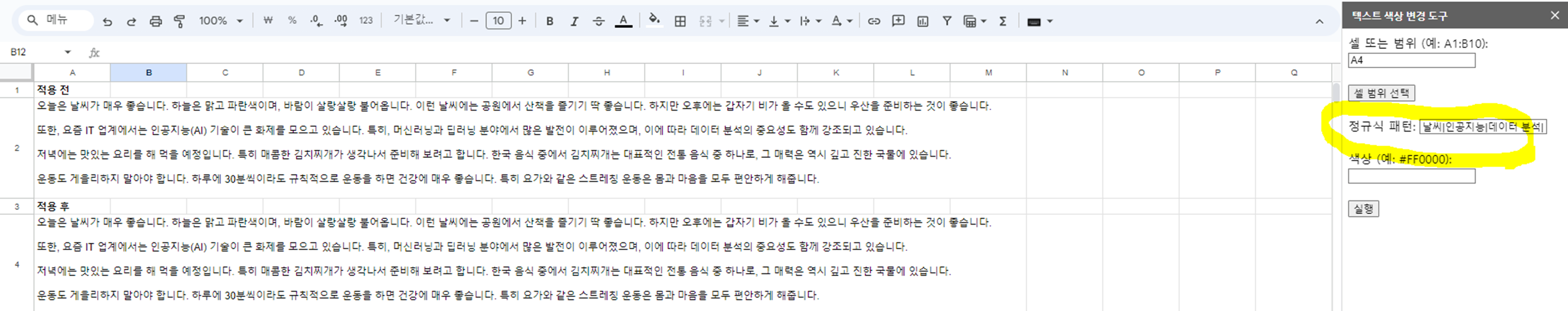Click the formula bar next to fx
The height and width of the screenshot is (311, 1568).
tap(718, 53)
